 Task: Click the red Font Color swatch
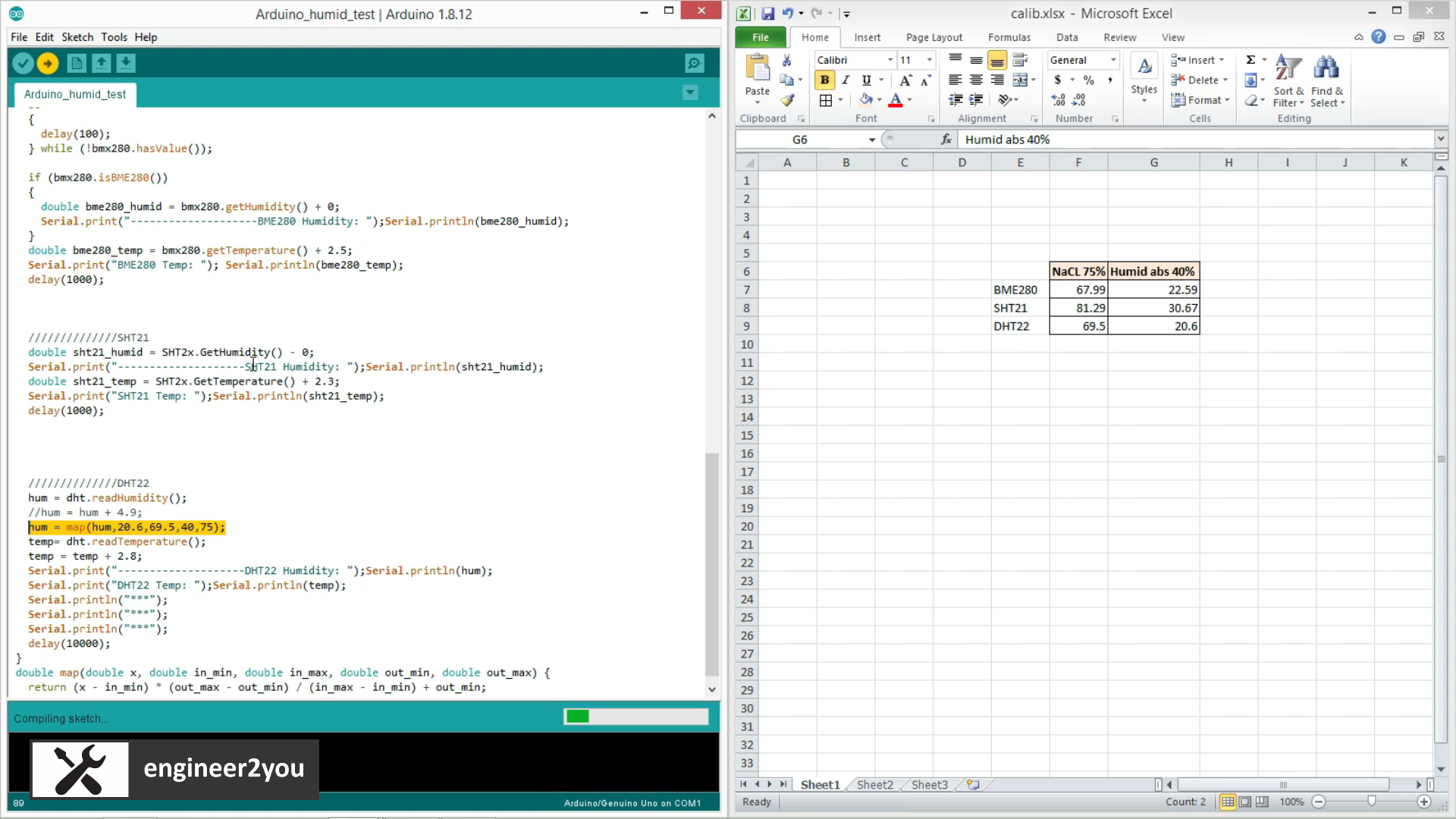click(x=896, y=100)
